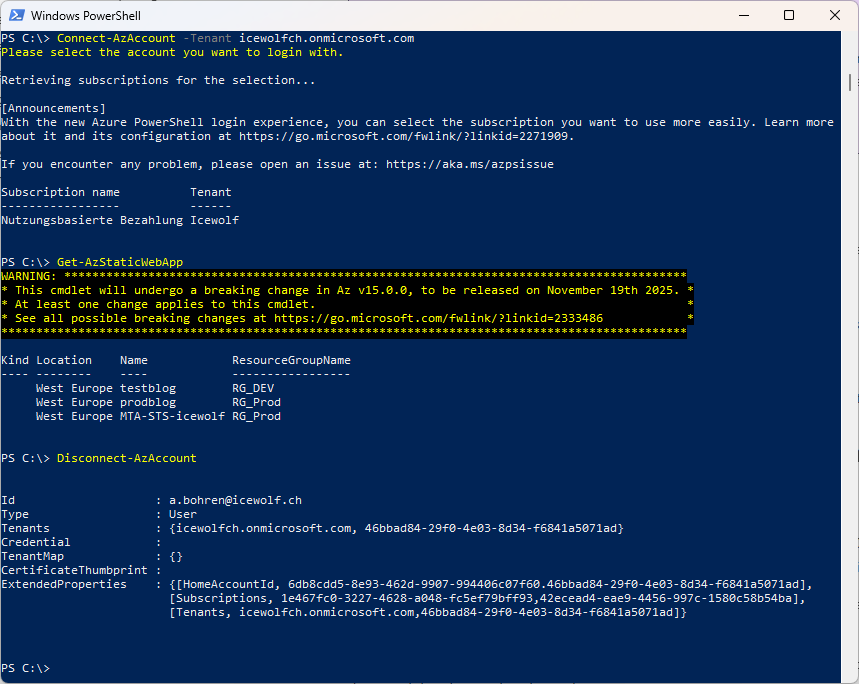Click the RG_DEV resource group value
Viewport: 859px width, 684px height.
pyautogui.click(x=253, y=388)
